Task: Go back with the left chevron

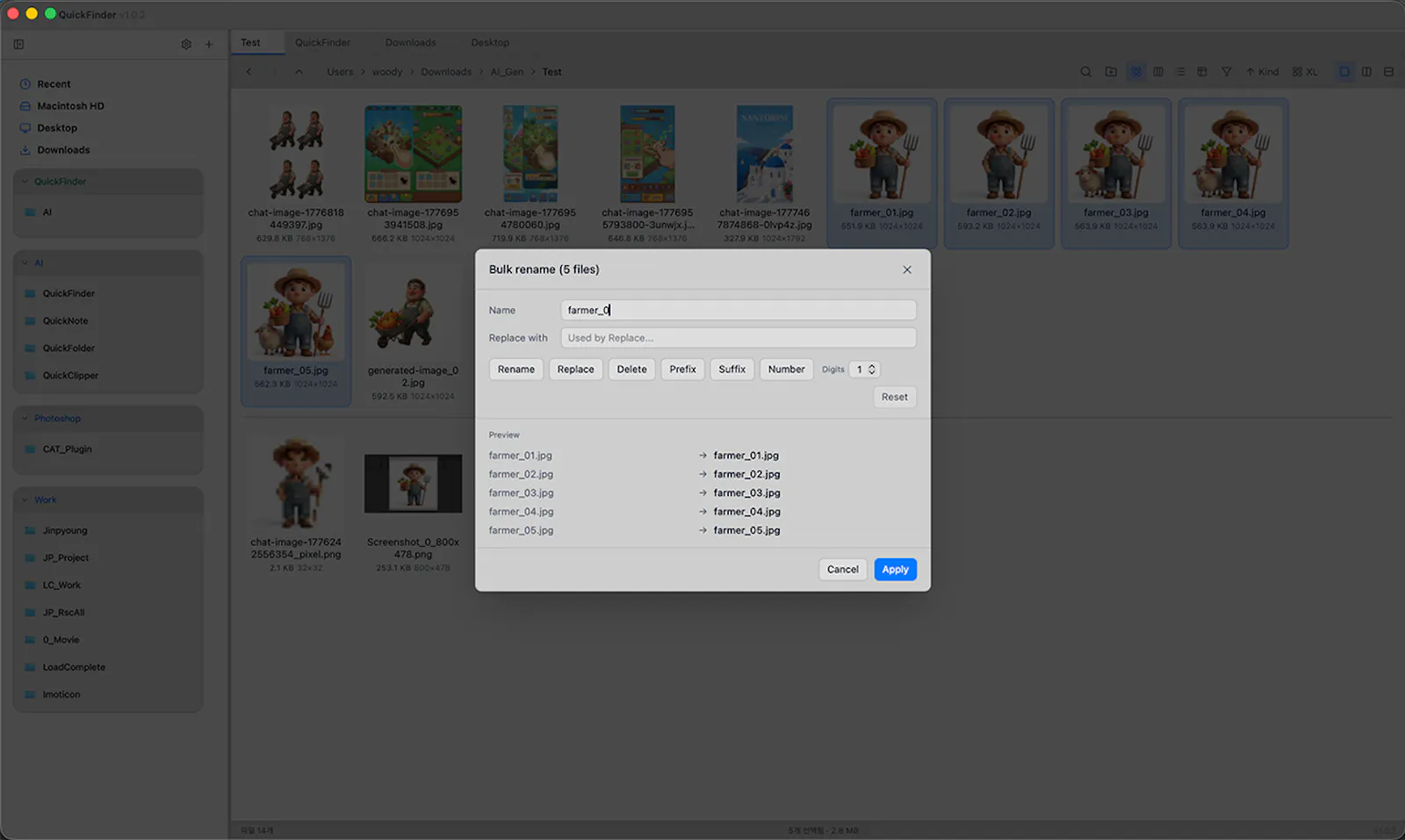Action: coord(249,72)
